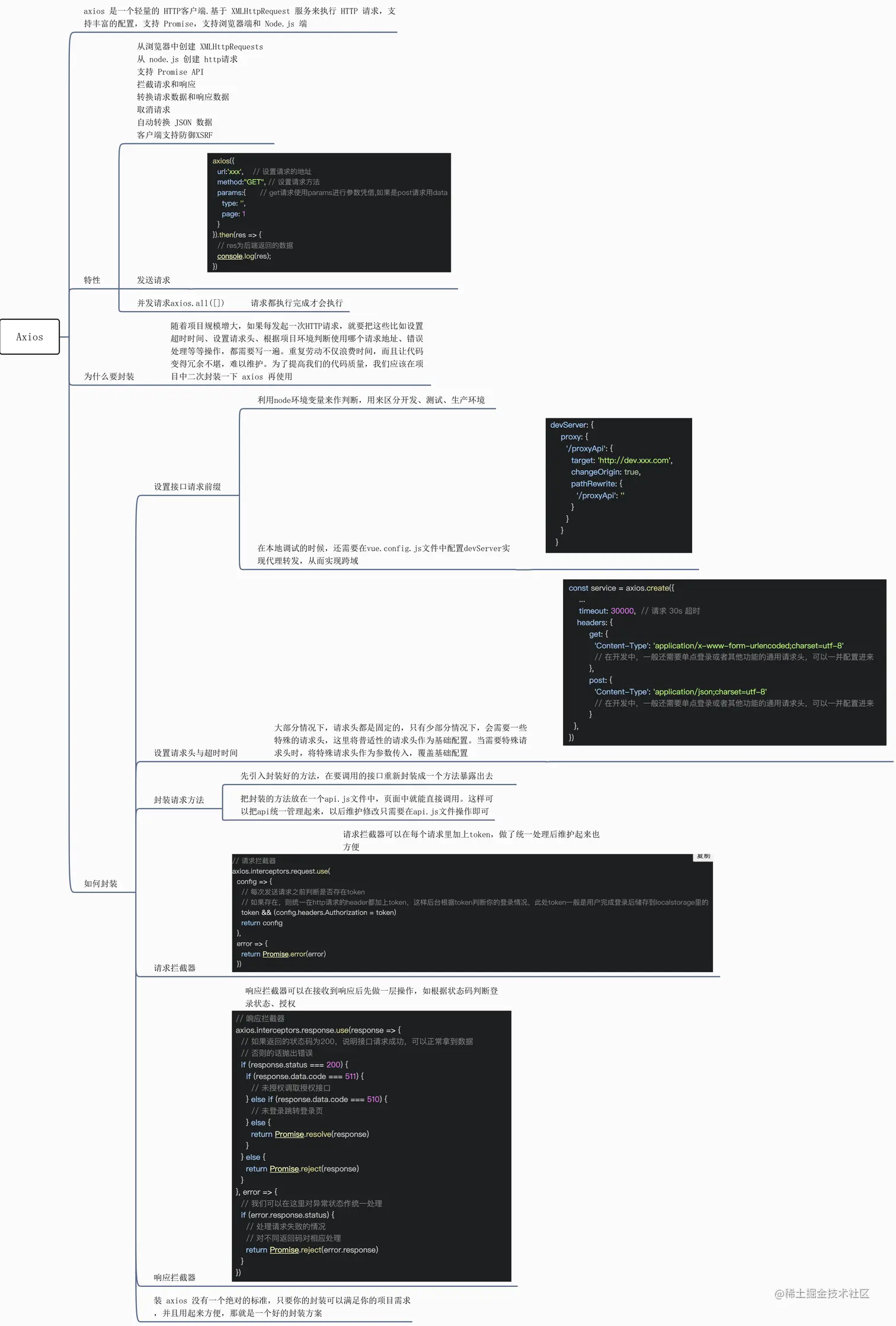The image size is (896, 1326).
Task: Select the 特性 branch node
Action: click(92, 280)
